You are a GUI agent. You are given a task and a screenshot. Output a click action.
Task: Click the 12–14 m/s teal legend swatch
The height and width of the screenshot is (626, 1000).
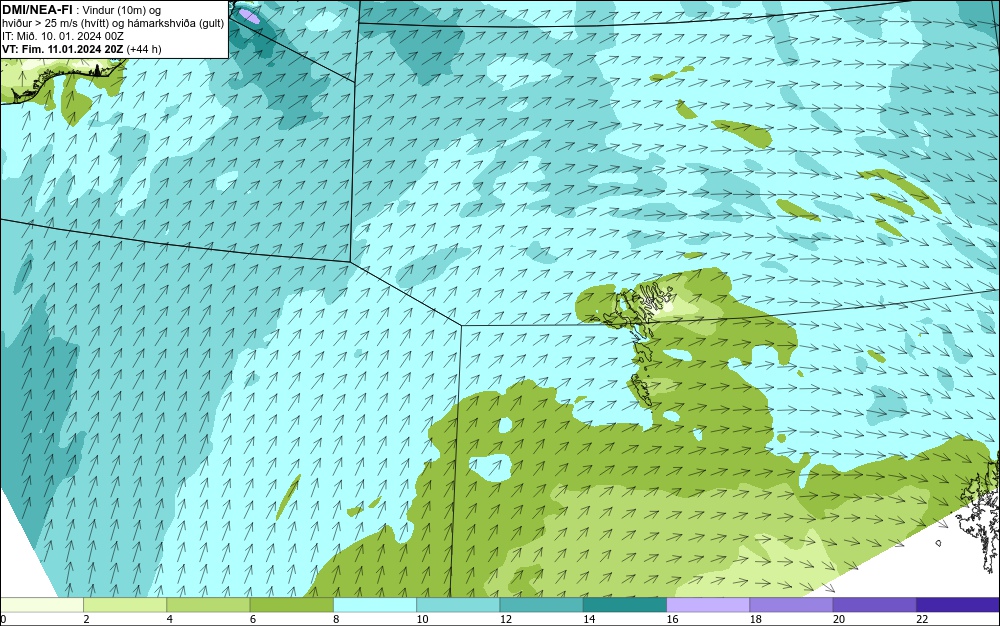coord(541,604)
